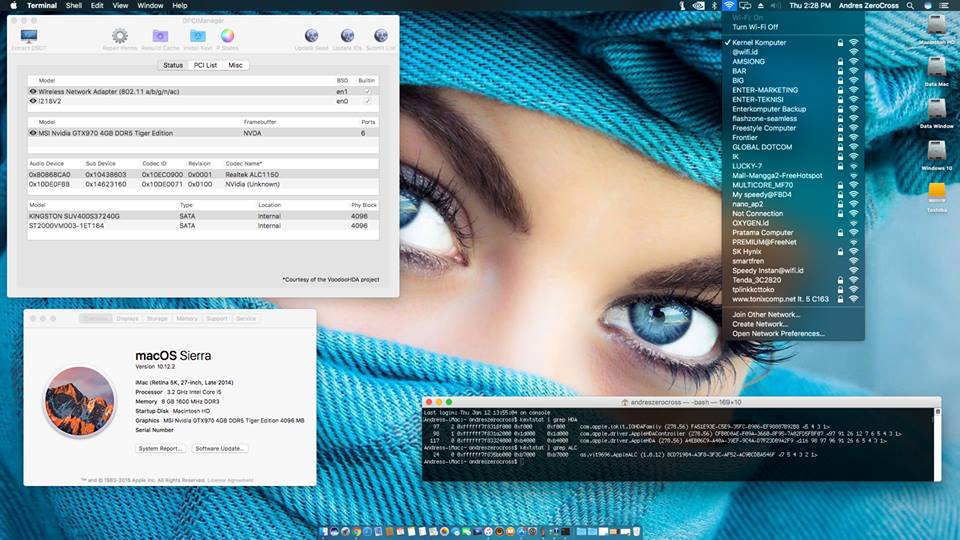
Task: Click Andres ZeroCross user name in menu bar
Action: pyautogui.click(x=868, y=6)
